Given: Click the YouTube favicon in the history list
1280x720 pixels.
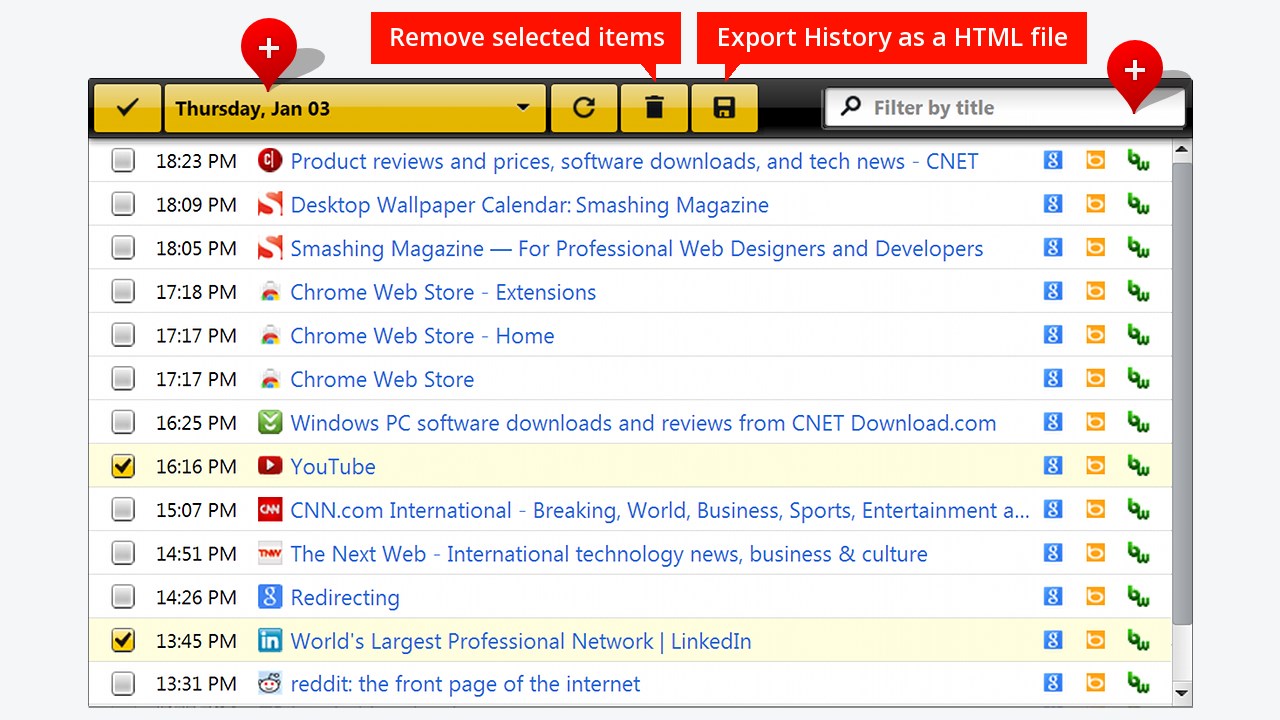Looking at the screenshot, I should coord(270,465).
